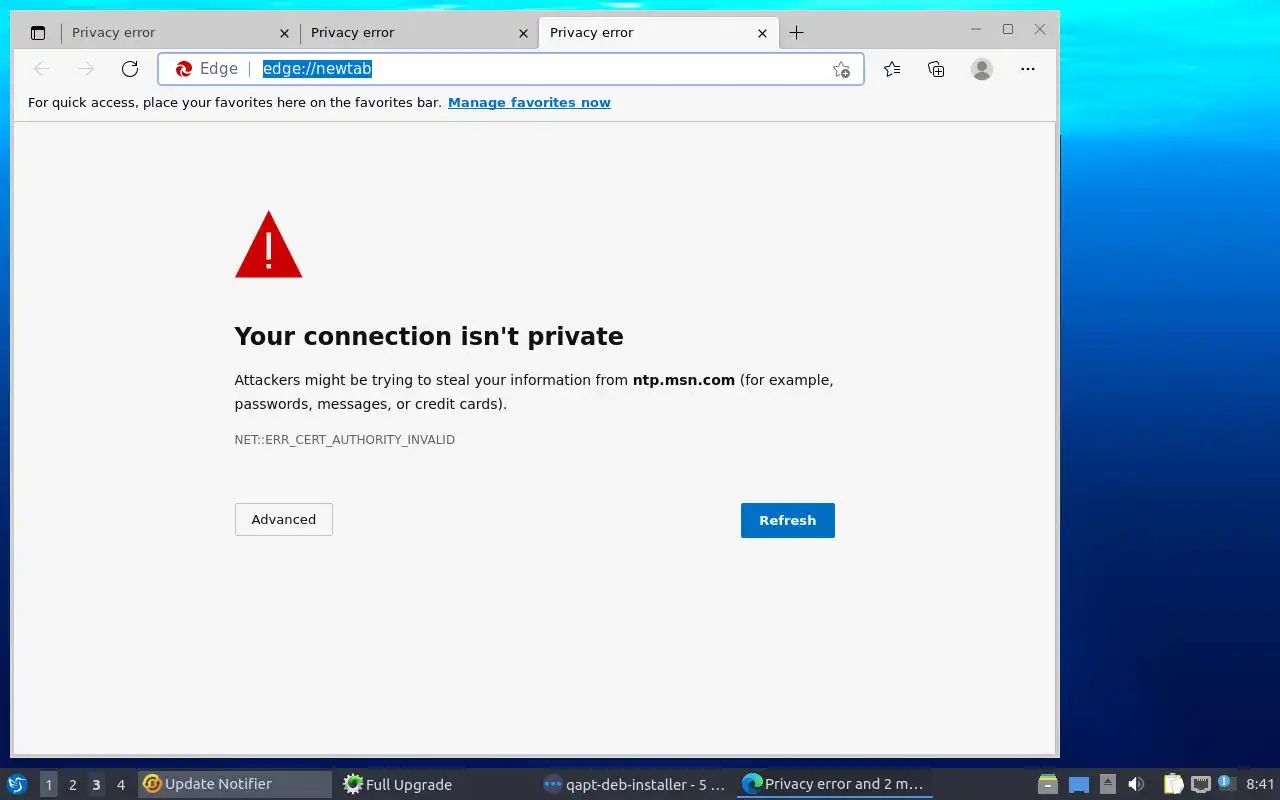
Task: Click the ntp.msn.com domain text
Action: click(684, 380)
